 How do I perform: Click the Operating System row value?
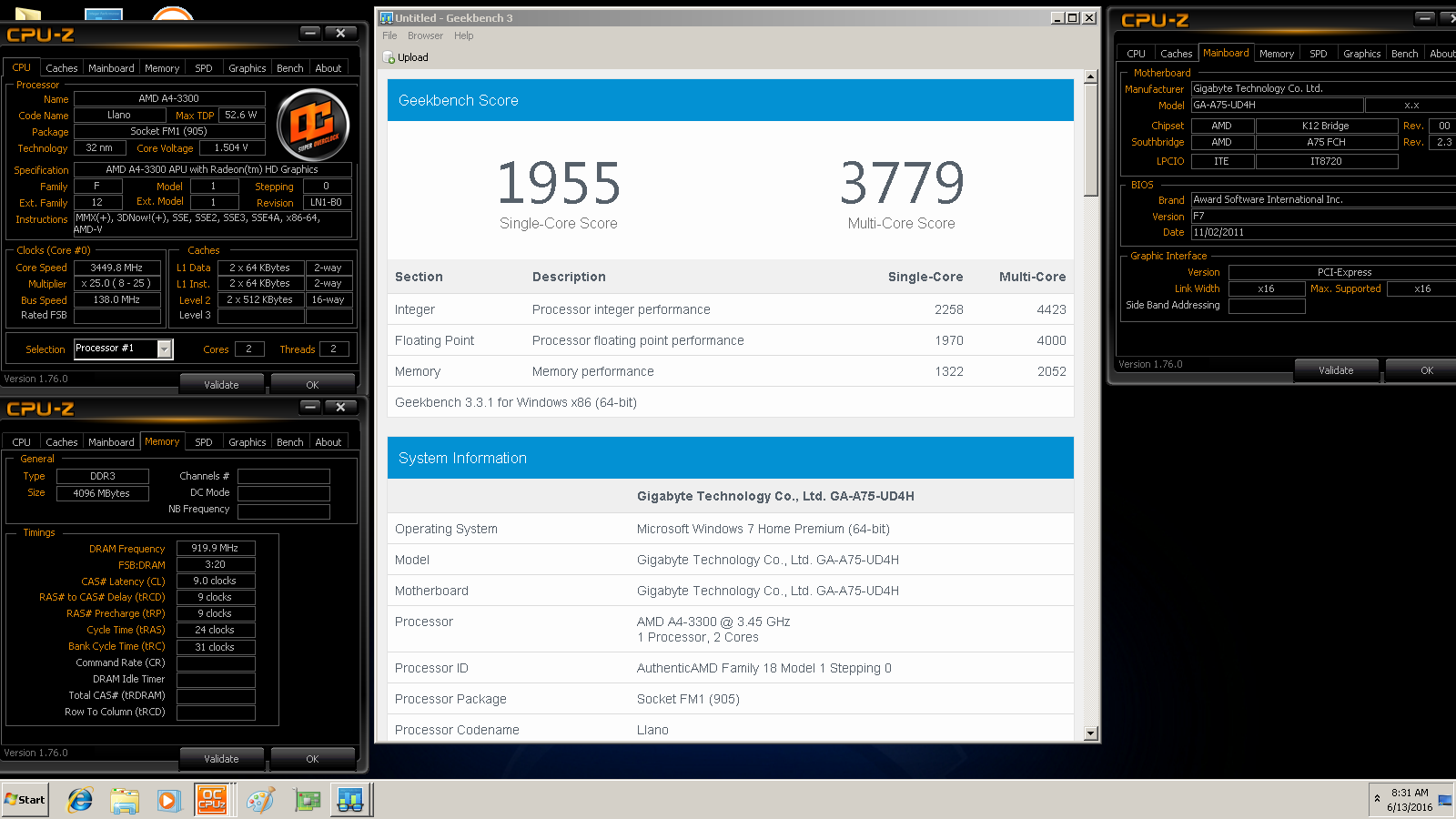pos(763,529)
